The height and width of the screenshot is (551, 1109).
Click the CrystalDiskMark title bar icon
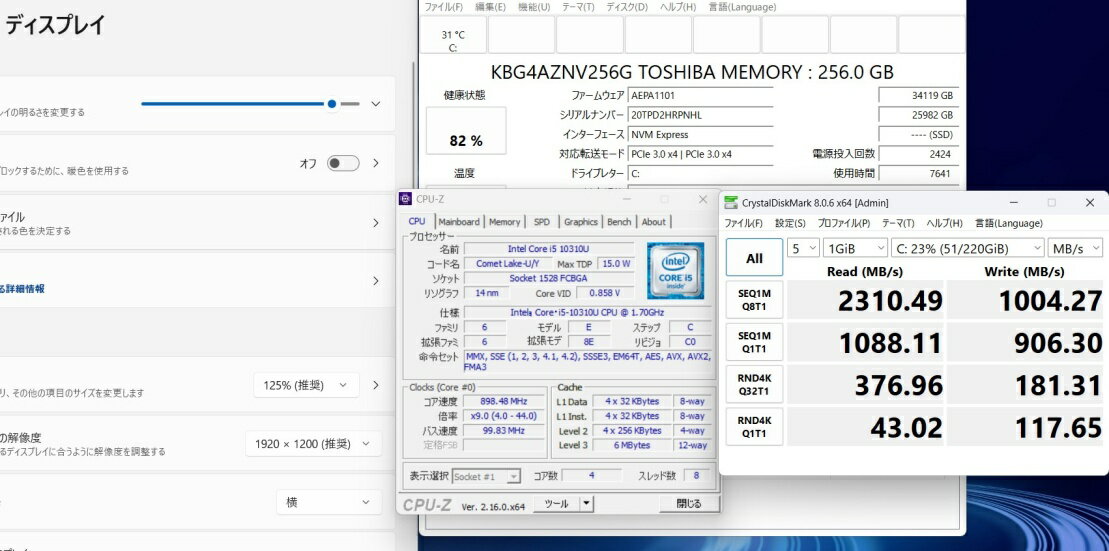(730, 203)
